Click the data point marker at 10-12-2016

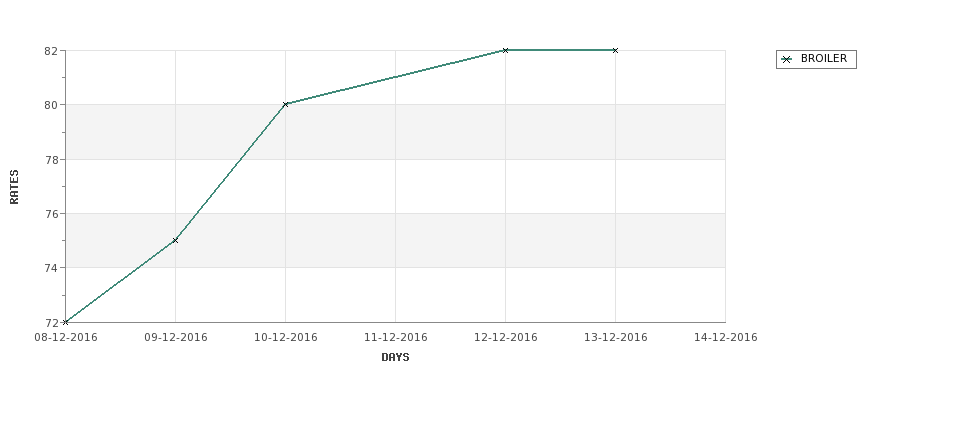[x=285, y=104]
